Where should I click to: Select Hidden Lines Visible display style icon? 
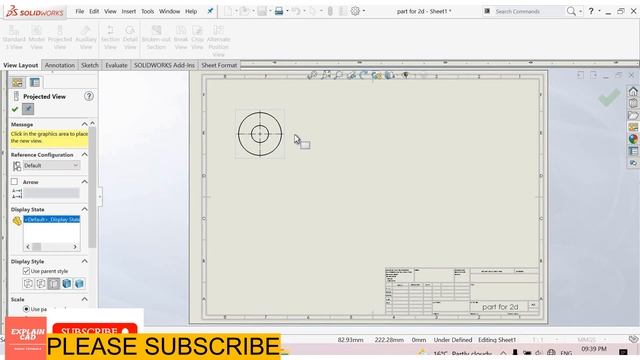click(41, 283)
